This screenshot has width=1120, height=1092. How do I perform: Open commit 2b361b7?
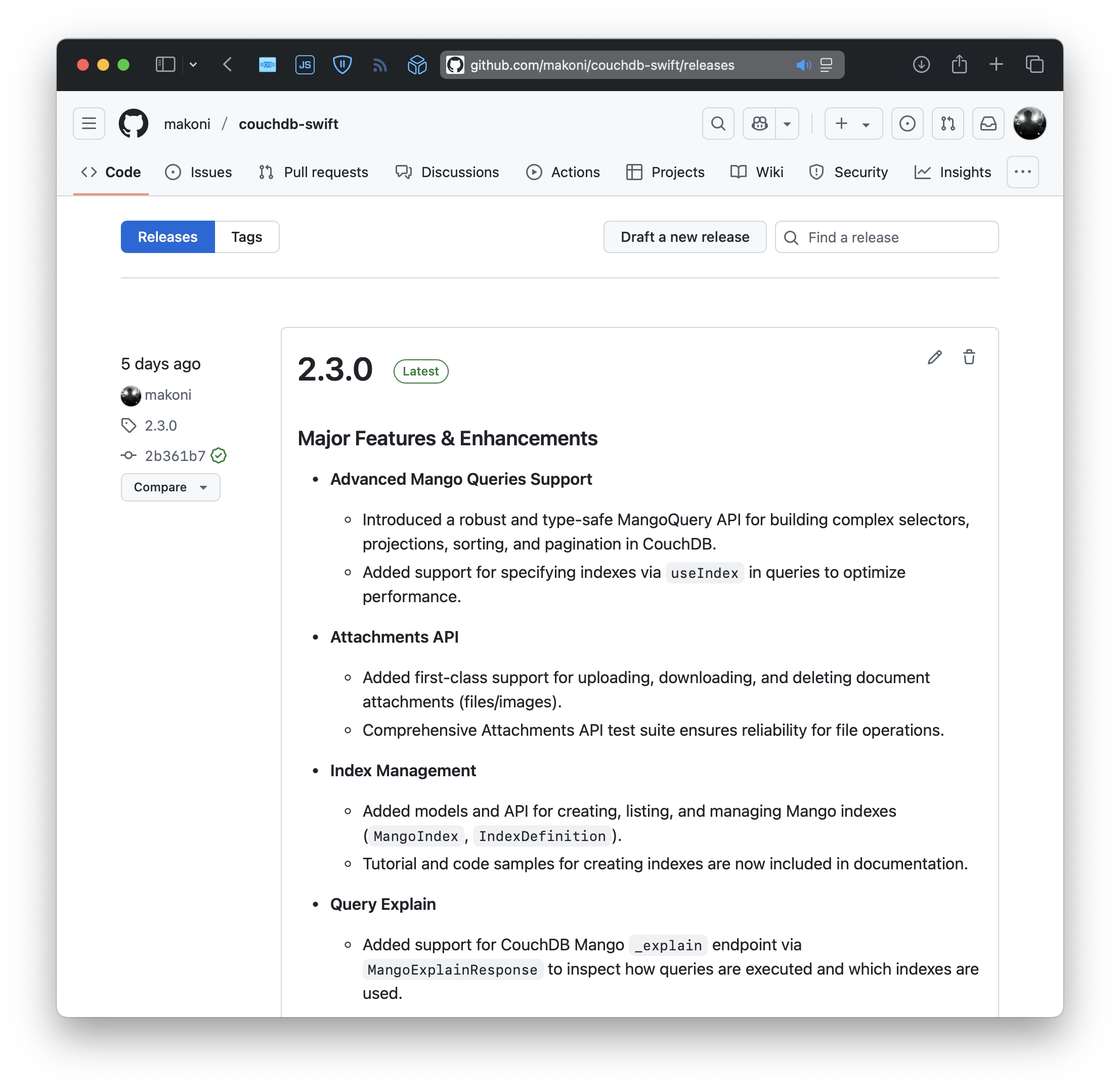point(175,456)
